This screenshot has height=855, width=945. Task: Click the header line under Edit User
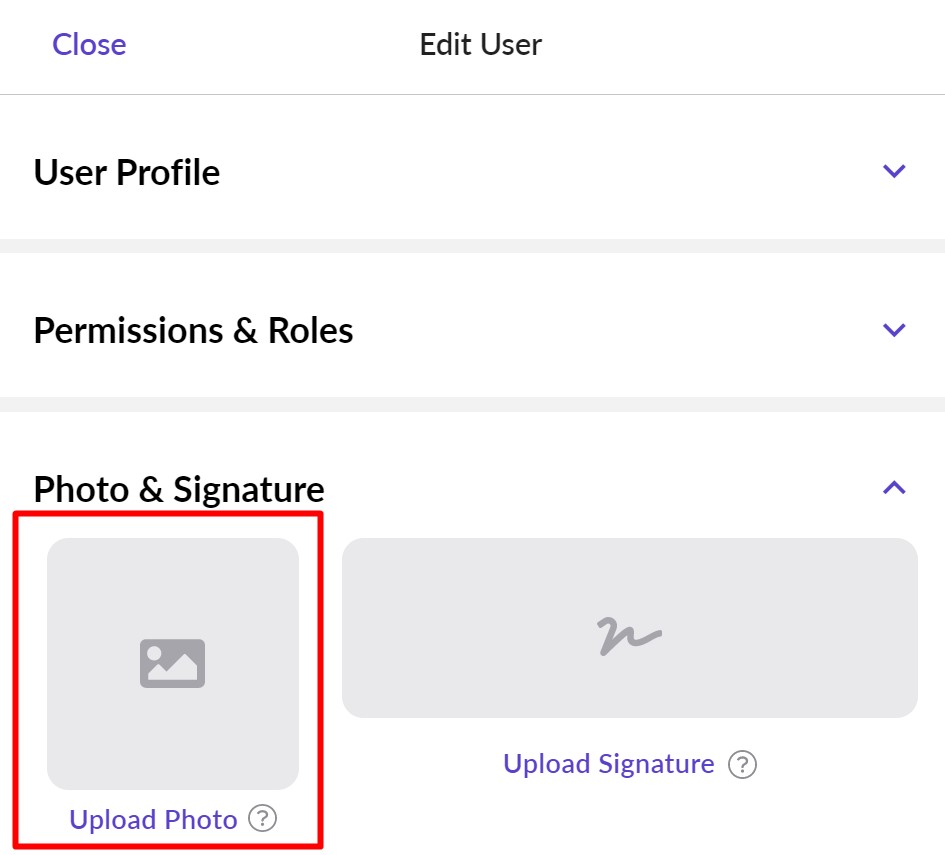pos(472,94)
